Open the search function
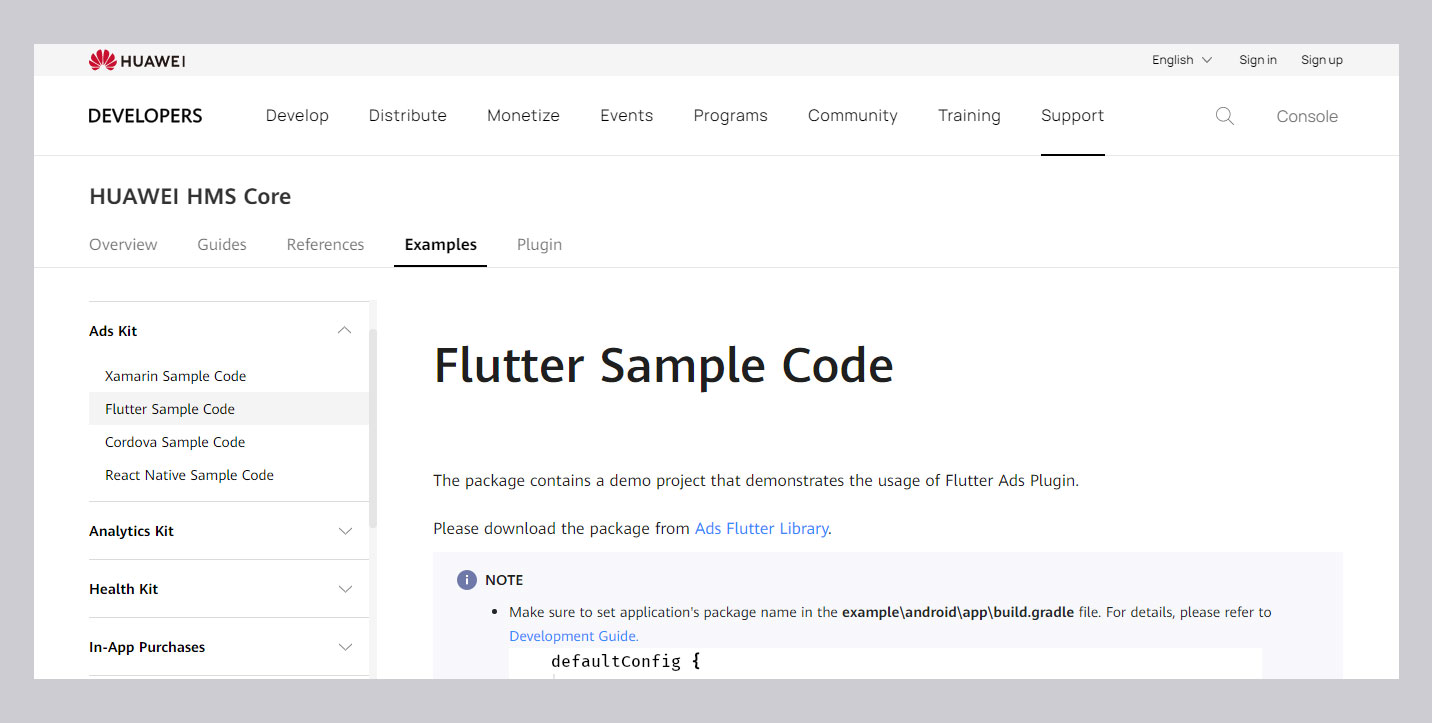This screenshot has height=723, width=1432. 1224,116
